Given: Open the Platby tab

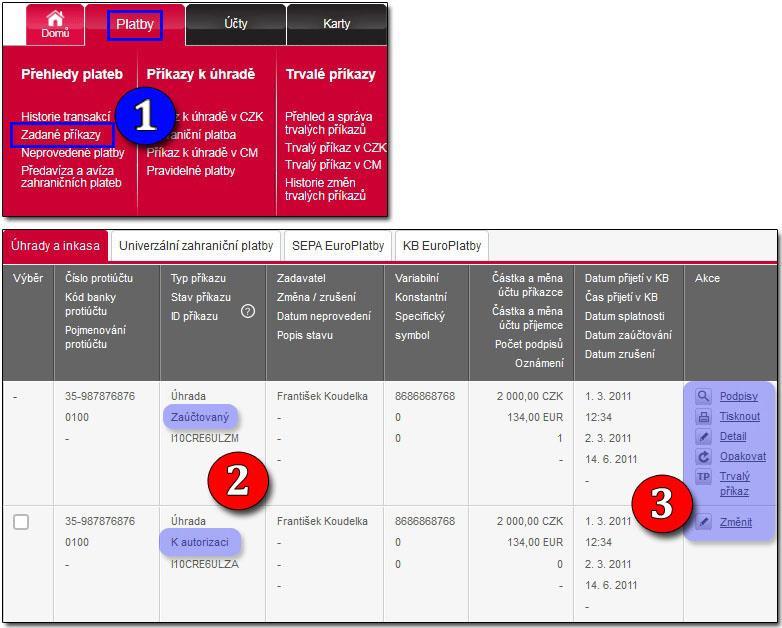Looking at the screenshot, I should (x=135, y=24).
